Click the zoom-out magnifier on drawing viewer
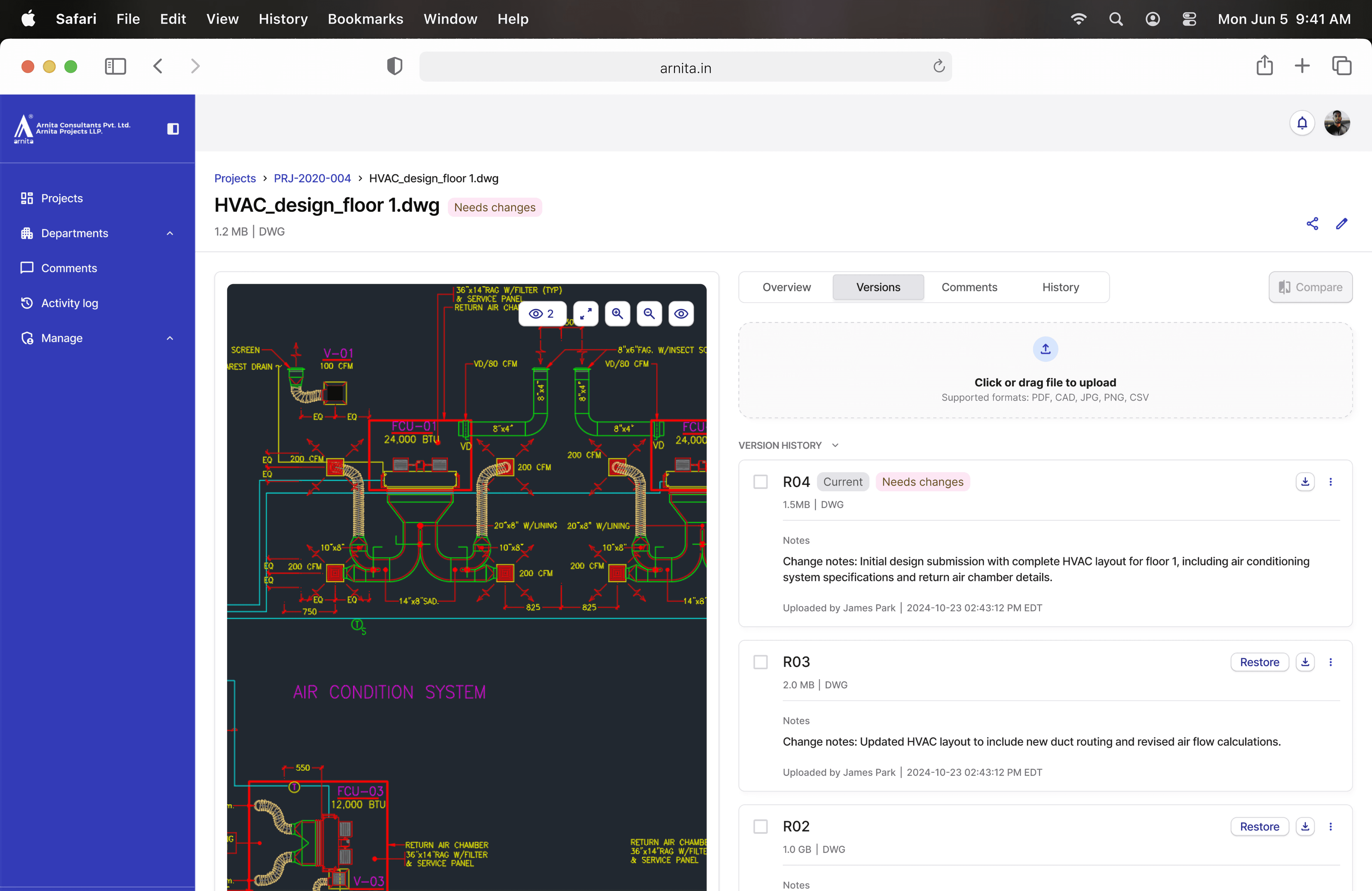 coord(649,314)
